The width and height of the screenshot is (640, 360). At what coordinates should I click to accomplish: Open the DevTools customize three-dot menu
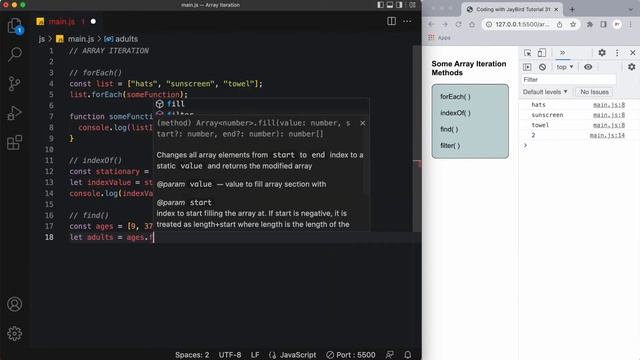617,53
